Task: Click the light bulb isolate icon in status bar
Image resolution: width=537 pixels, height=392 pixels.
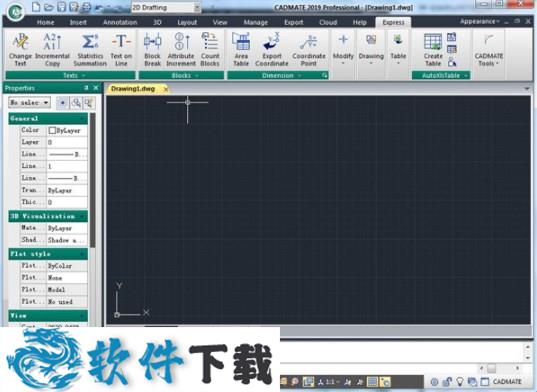Action: coord(459,381)
